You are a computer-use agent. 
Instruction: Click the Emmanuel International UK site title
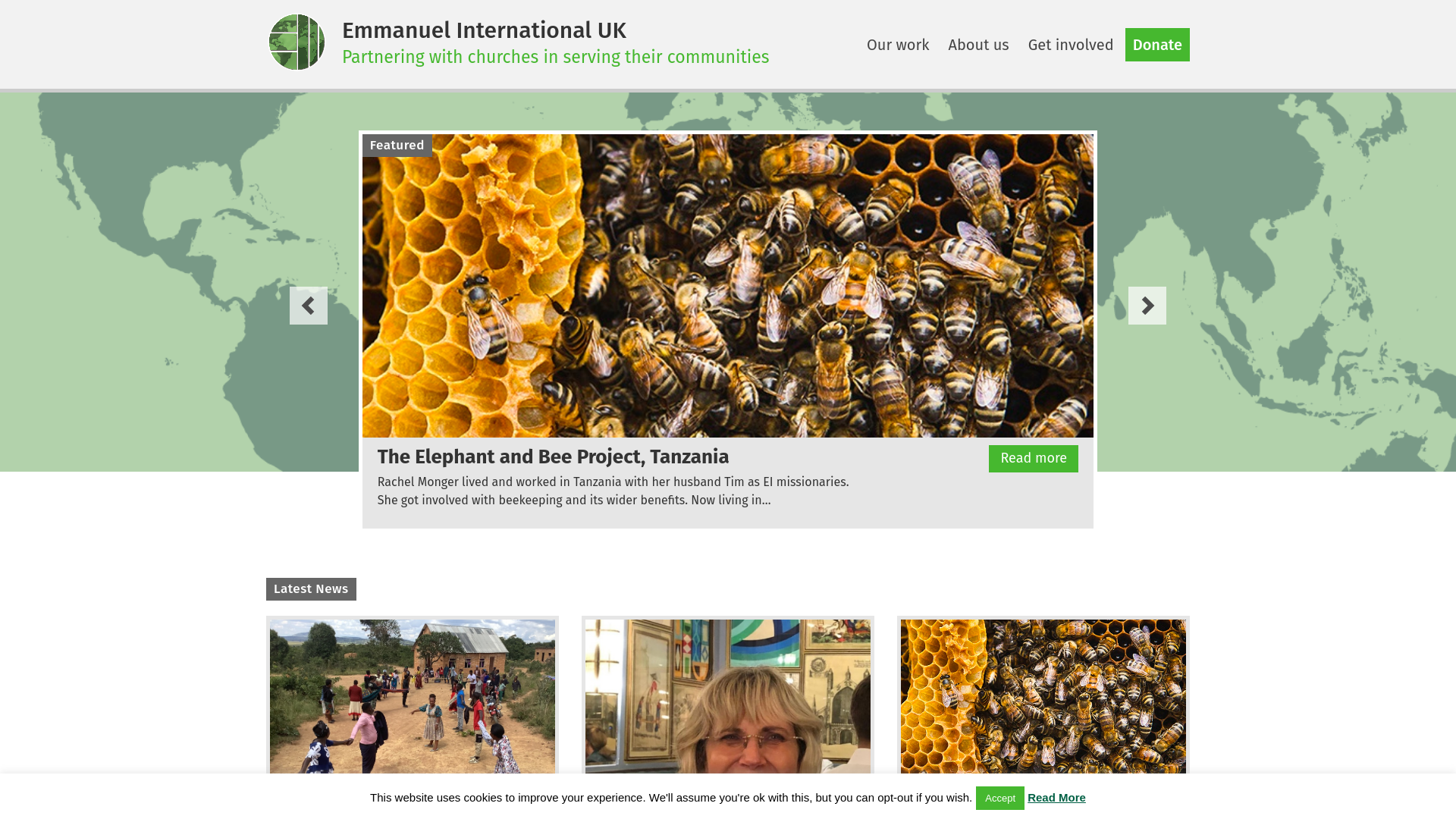[484, 30]
